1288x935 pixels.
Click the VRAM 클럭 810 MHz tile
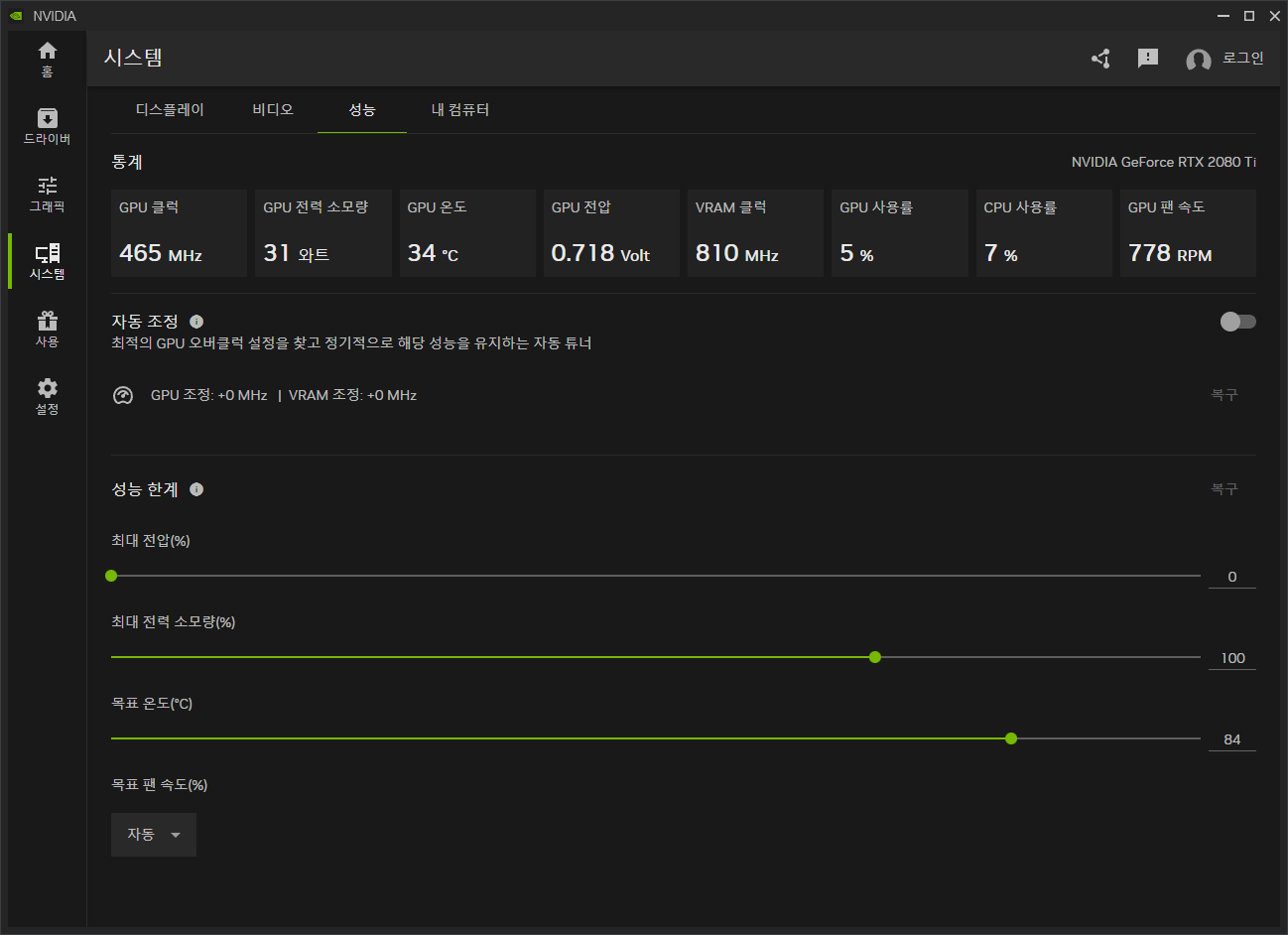tap(755, 233)
